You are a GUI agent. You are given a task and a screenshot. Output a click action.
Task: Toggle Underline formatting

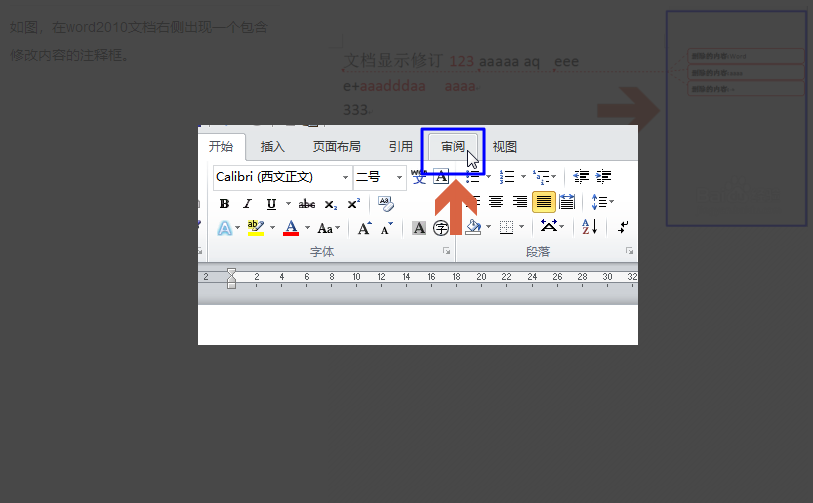[271, 204]
